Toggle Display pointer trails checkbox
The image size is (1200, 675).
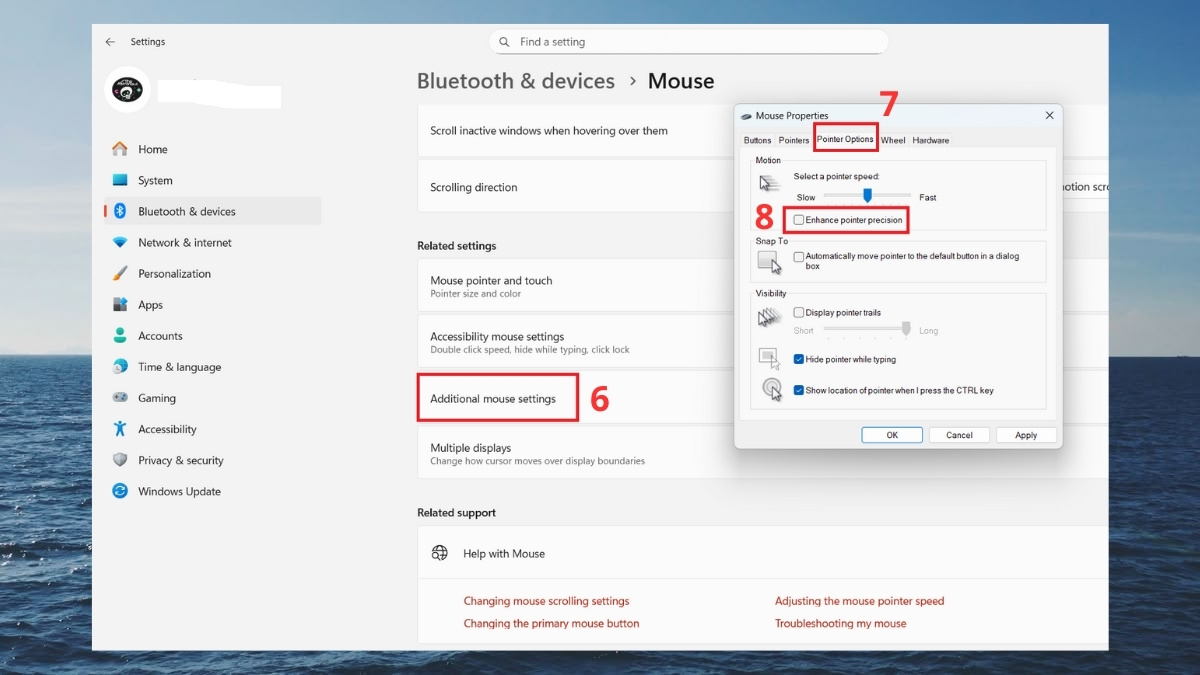point(799,313)
